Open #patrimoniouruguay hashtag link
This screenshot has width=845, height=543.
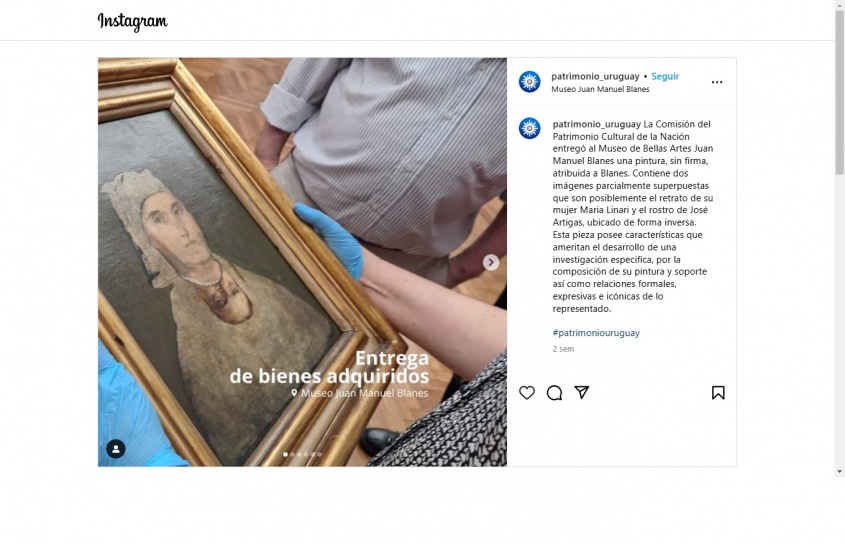(596, 333)
